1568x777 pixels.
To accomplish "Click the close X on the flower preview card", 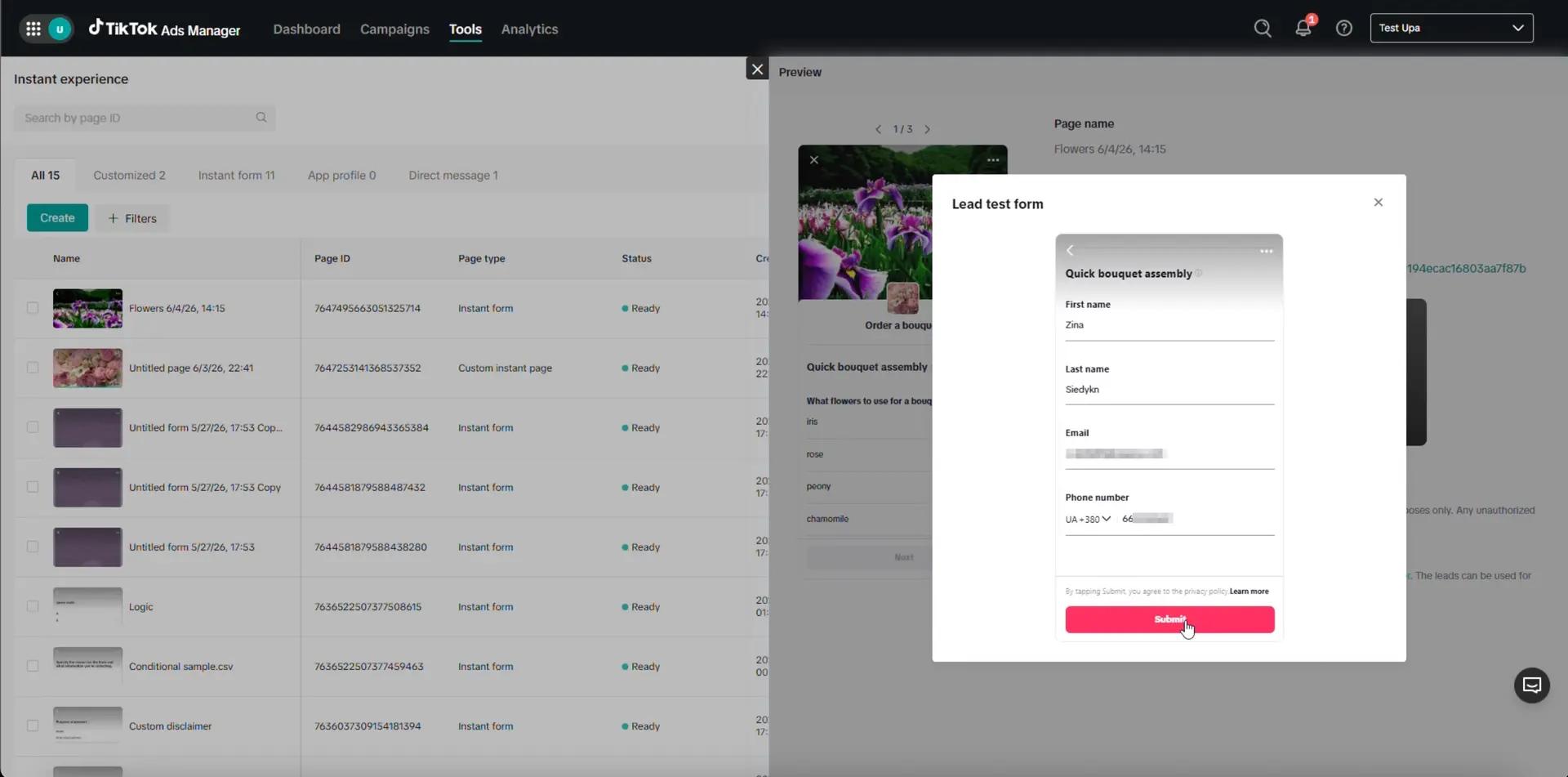I will coord(814,160).
